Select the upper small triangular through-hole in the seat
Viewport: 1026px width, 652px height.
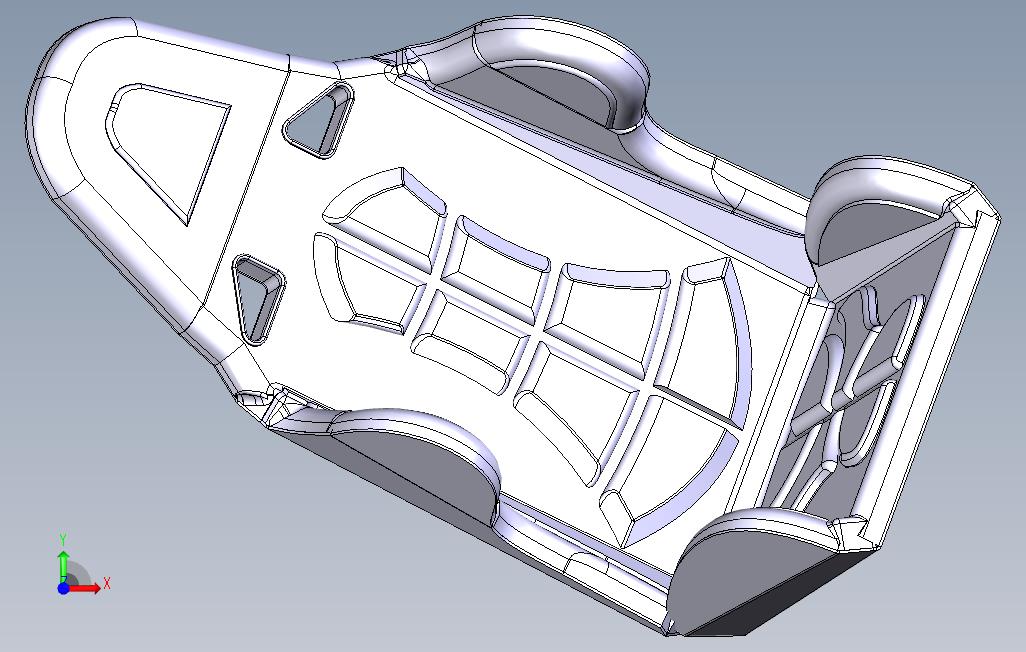319,120
